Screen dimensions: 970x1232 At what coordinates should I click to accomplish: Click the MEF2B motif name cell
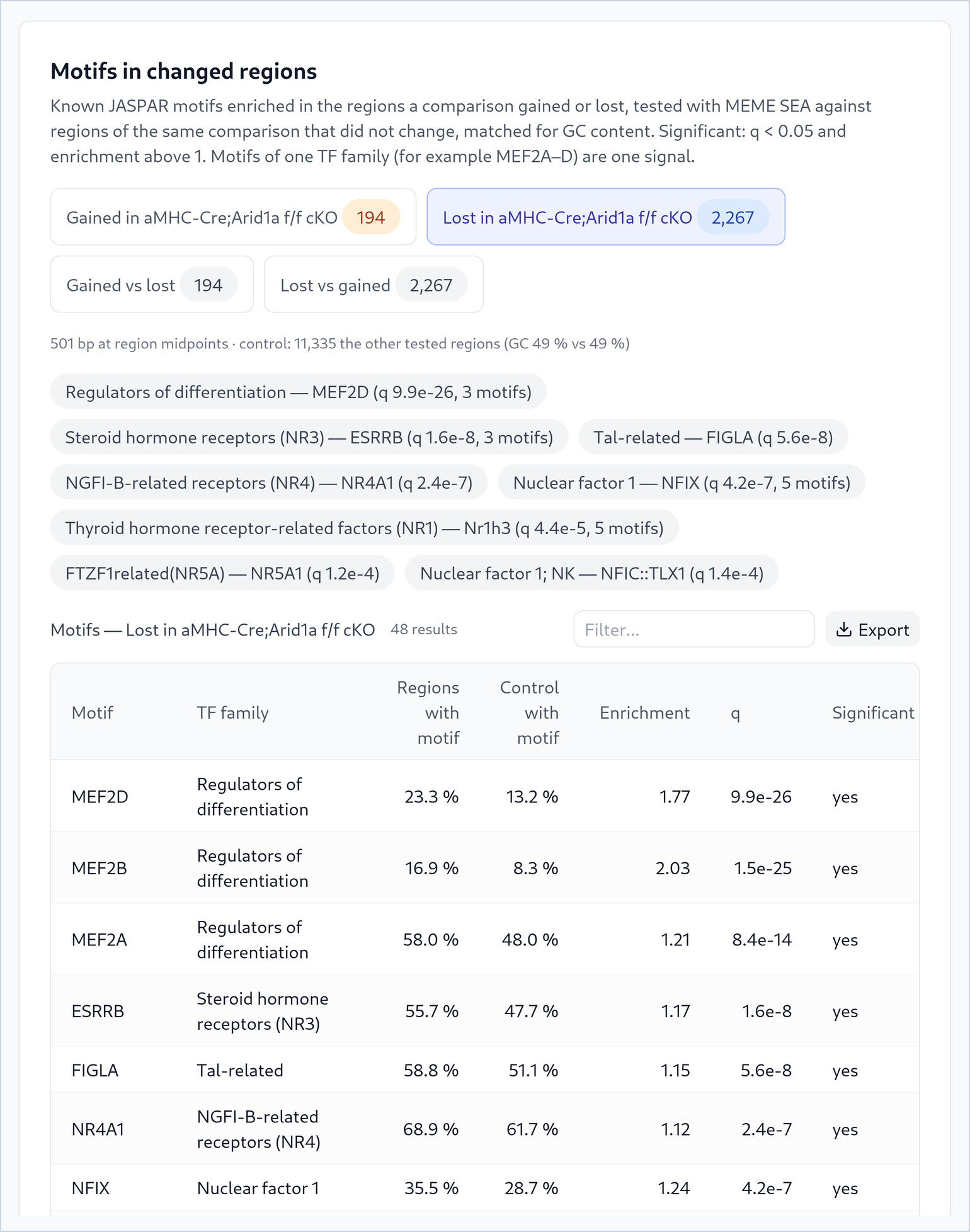pos(99,868)
